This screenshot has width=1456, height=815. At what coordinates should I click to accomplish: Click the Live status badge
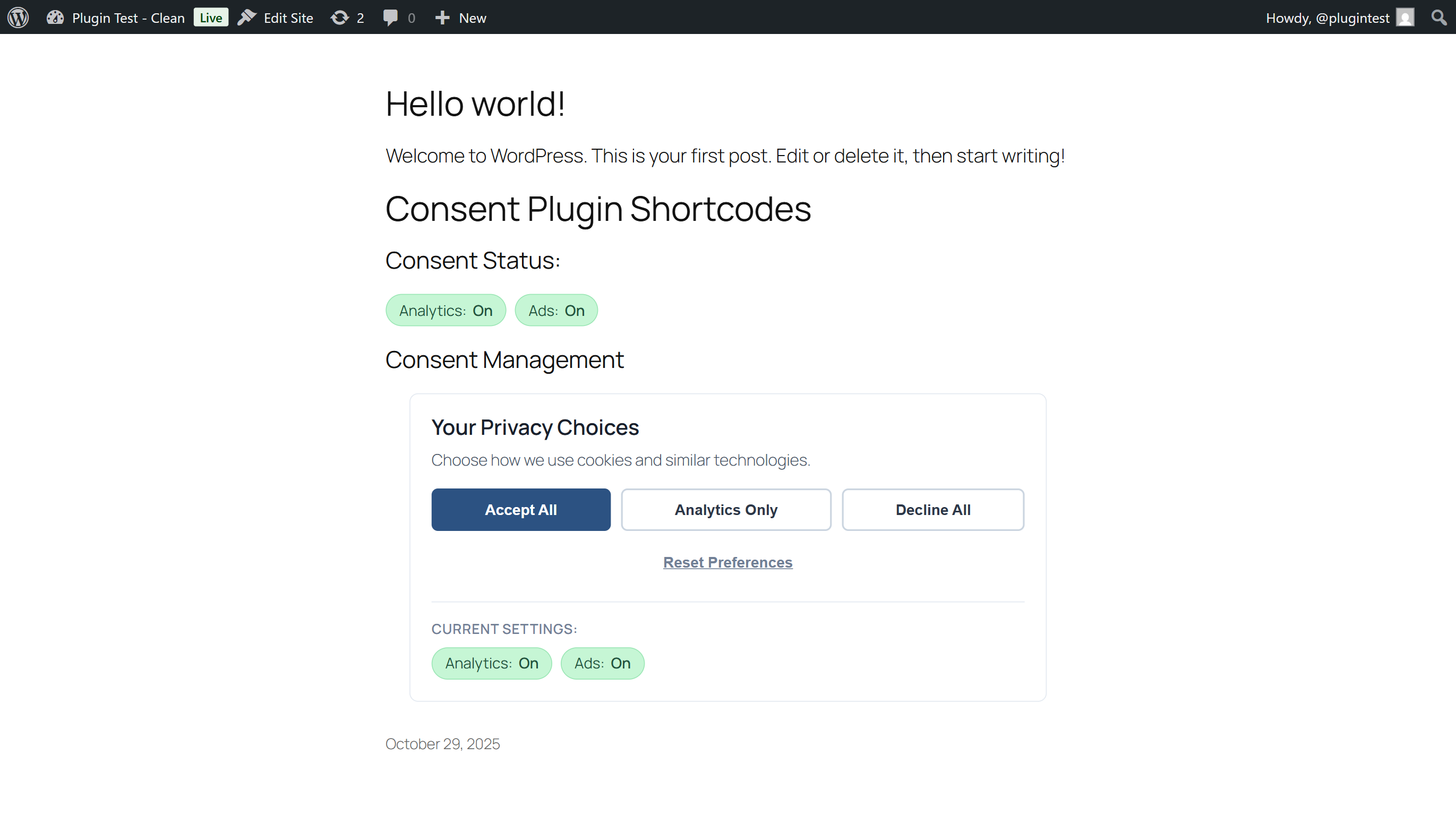pos(211,18)
